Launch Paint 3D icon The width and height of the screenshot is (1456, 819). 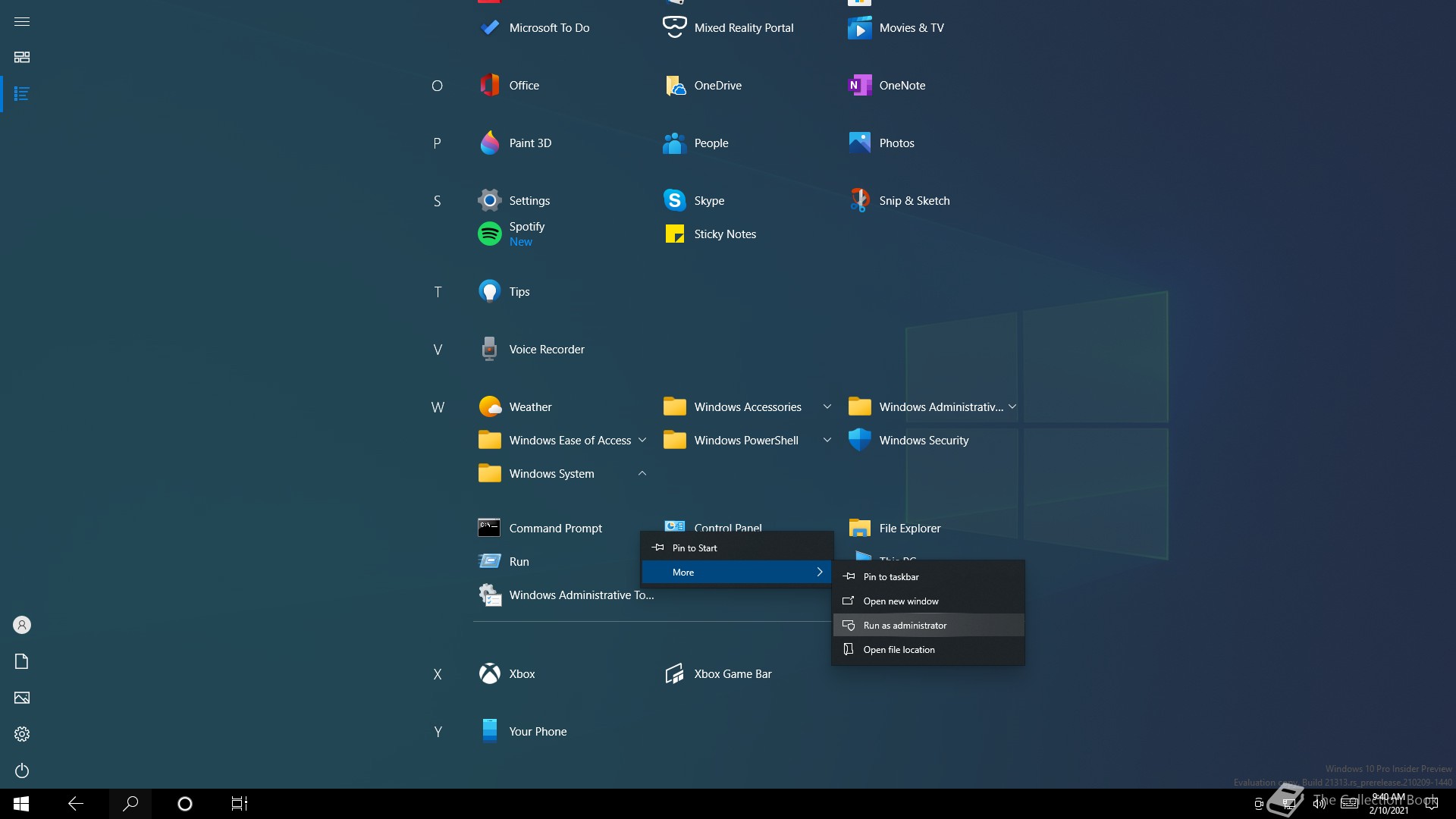coord(490,143)
